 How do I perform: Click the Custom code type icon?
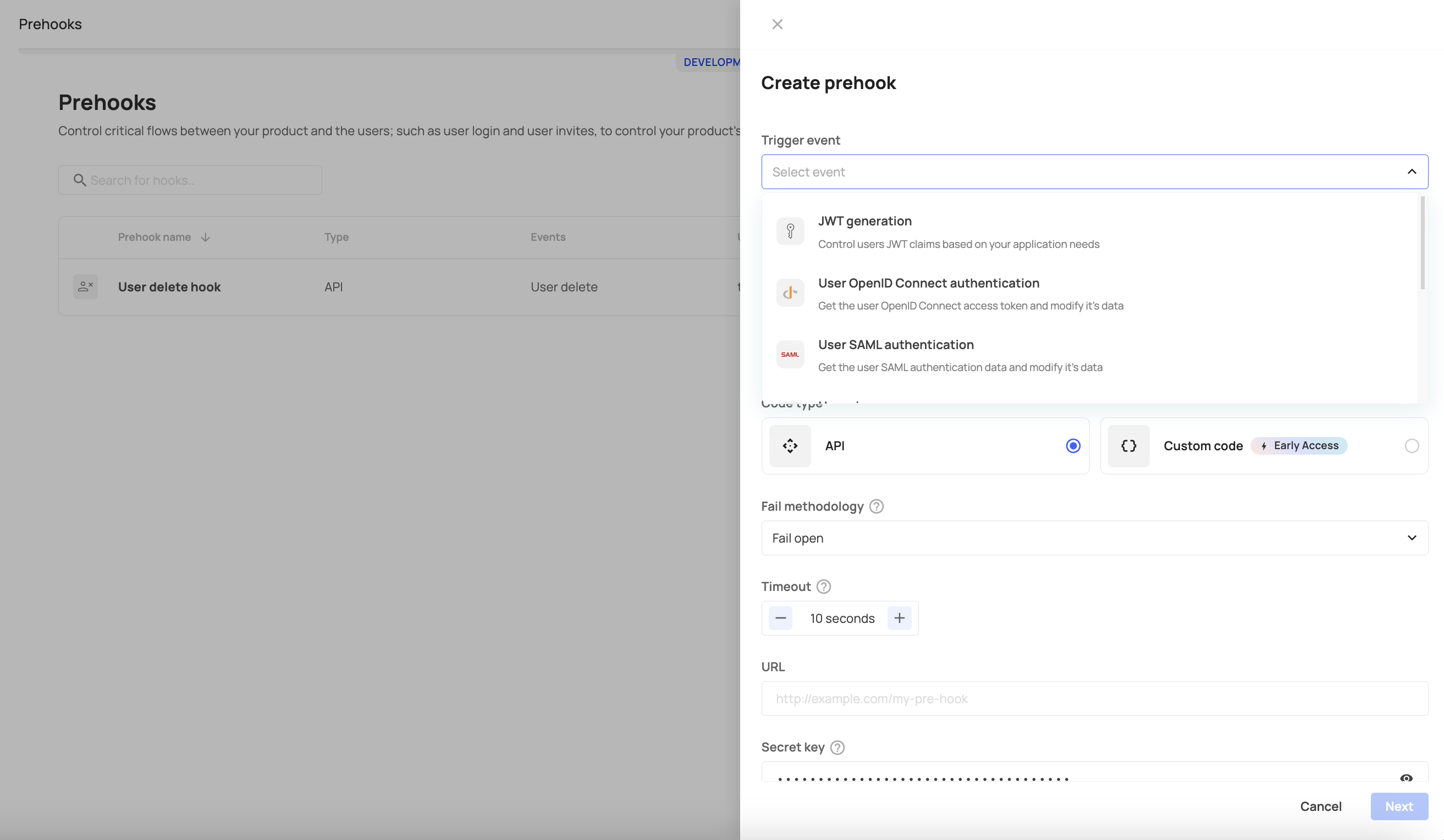[x=1128, y=445]
